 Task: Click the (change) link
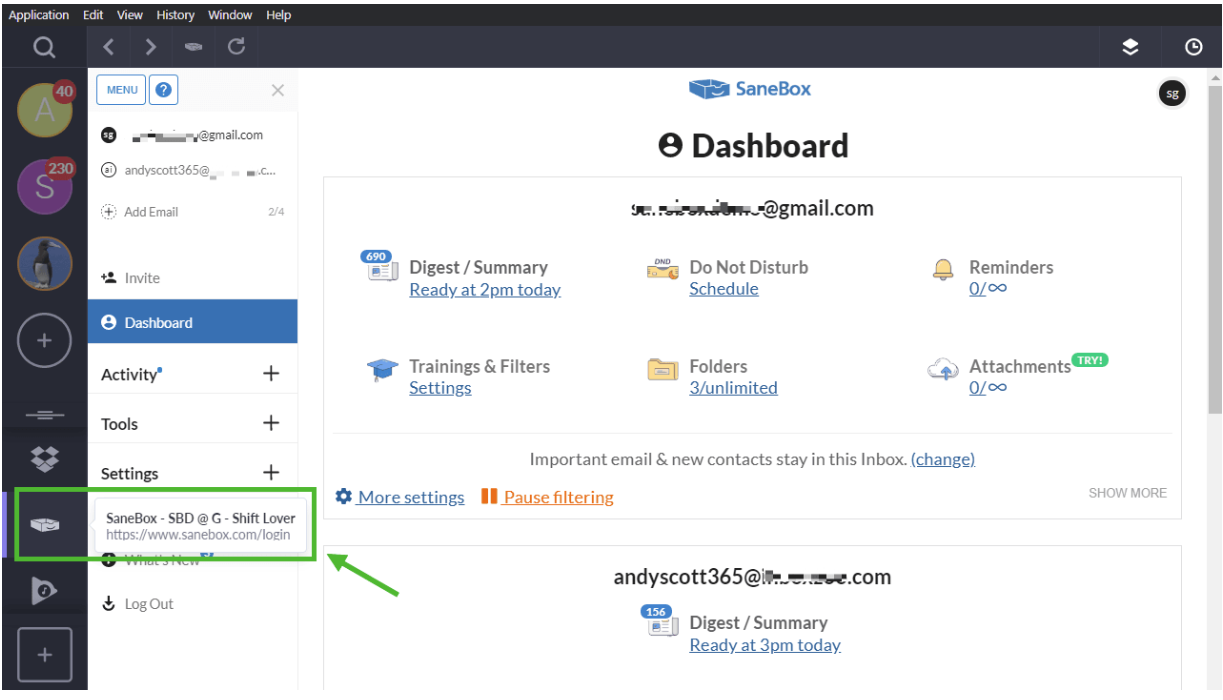point(943,459)
